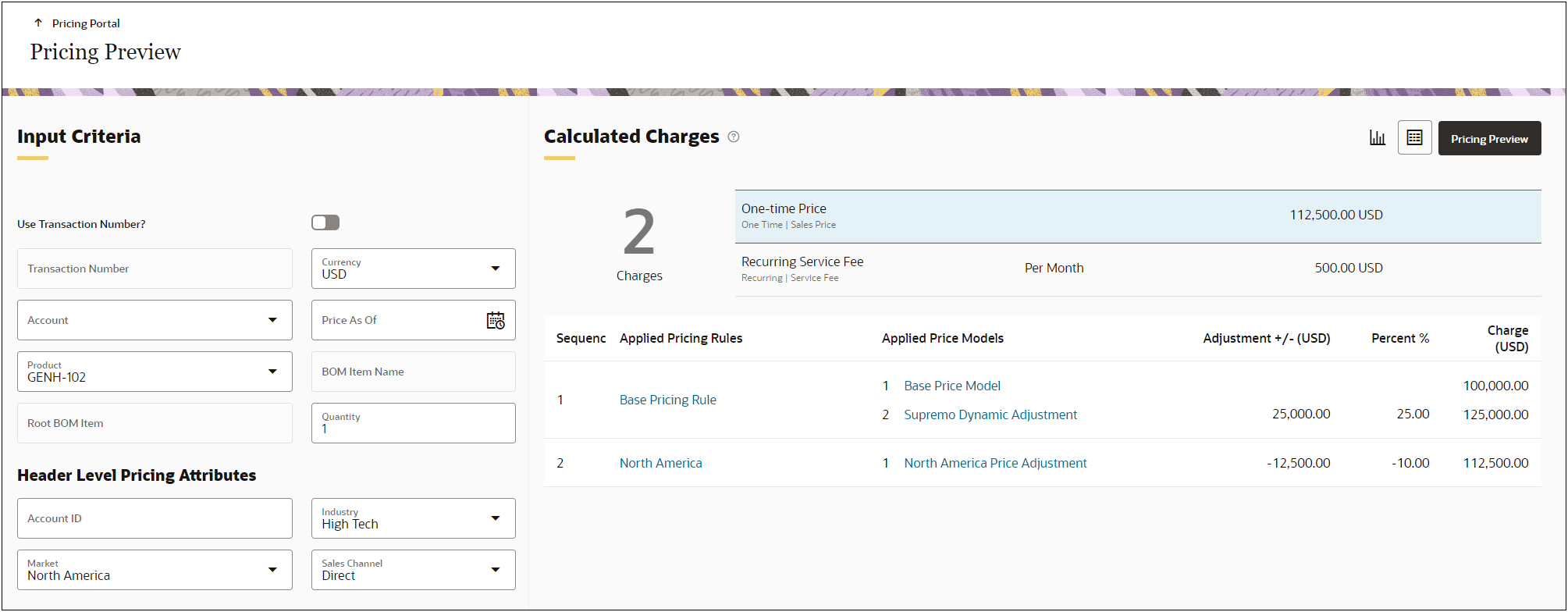Open the Base Pricing Rule link
Image resolution: width=1568 pixels, height=612 pixels.
[668, 400]
